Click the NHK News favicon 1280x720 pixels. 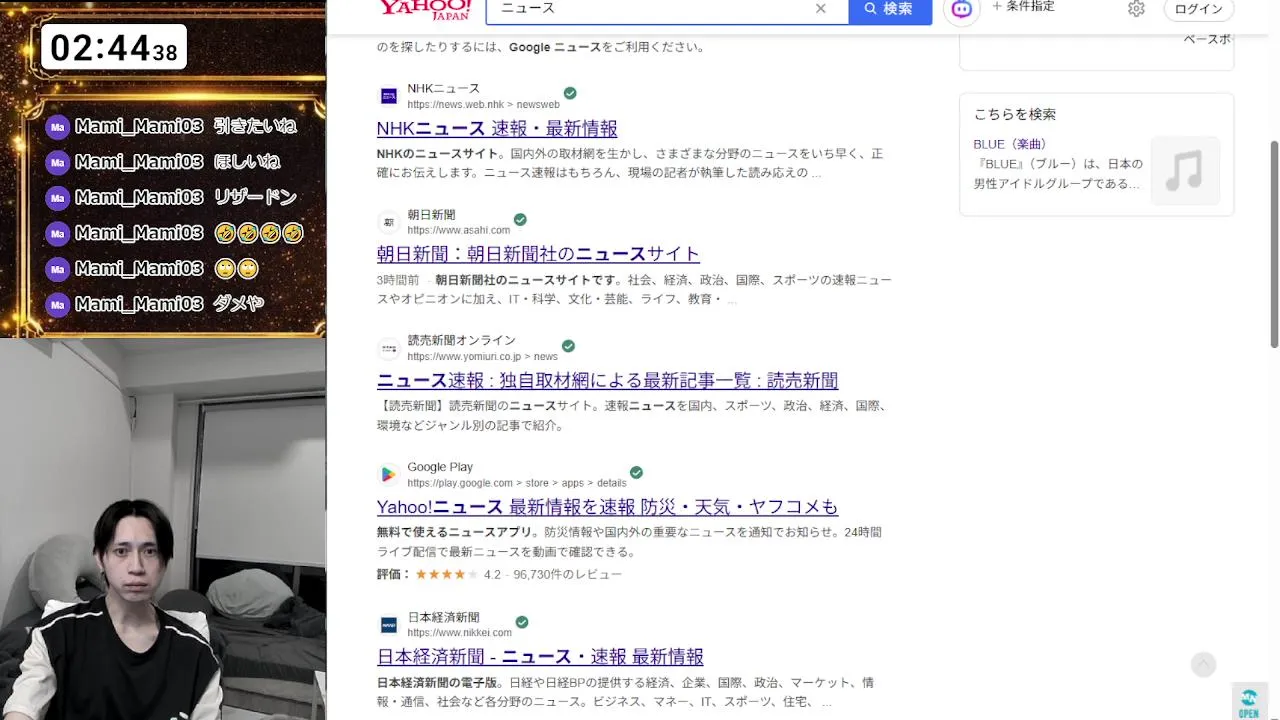tap(389, 96)
